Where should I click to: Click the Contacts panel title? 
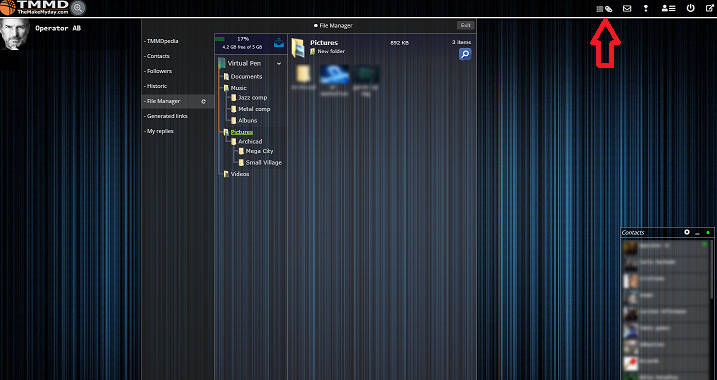pos(633,233)
